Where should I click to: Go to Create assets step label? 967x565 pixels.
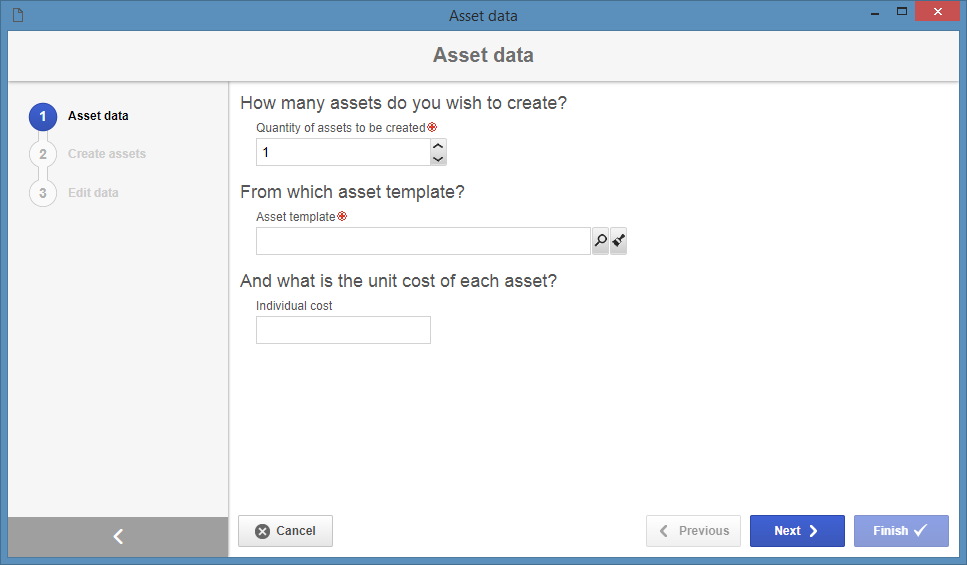point(107,154)
